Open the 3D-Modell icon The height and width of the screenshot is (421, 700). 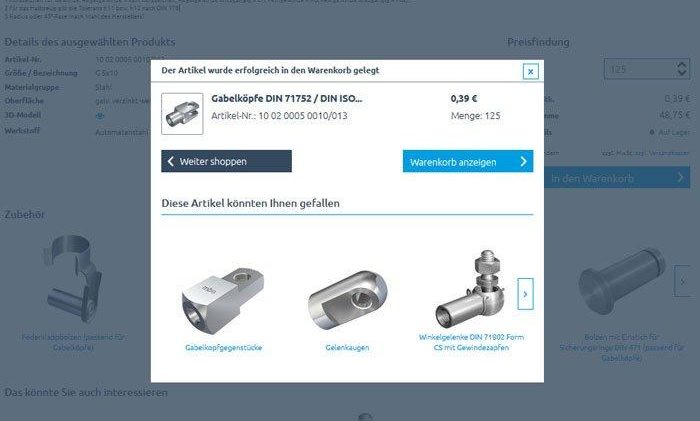coord(100,116)
